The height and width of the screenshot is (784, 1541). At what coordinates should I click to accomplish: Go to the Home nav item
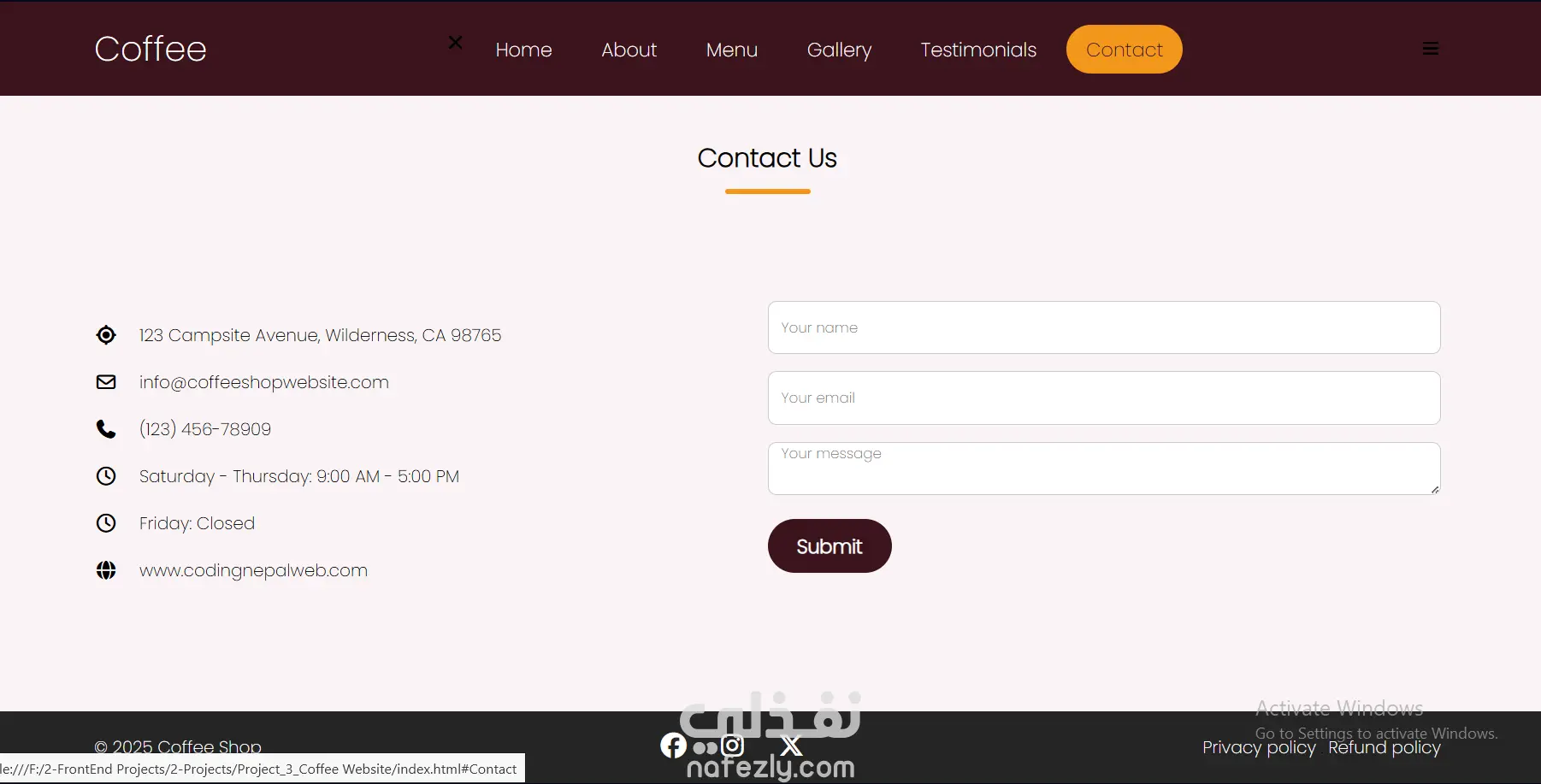coord(523,50)
